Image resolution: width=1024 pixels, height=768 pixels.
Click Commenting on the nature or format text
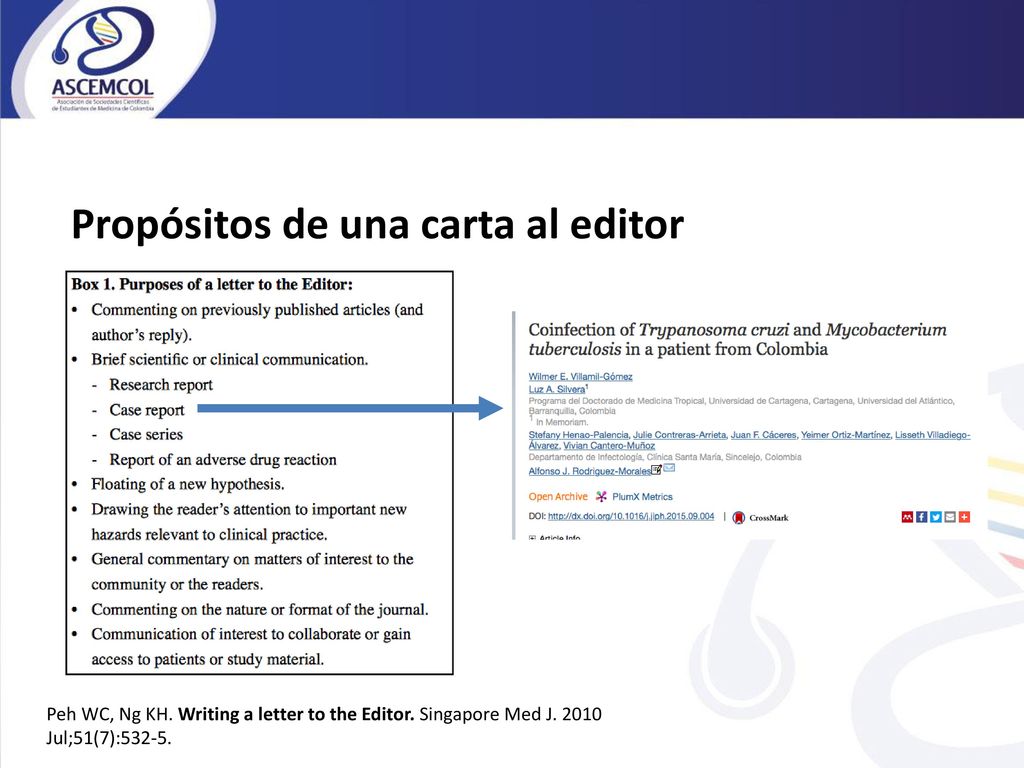click(260, 609)
